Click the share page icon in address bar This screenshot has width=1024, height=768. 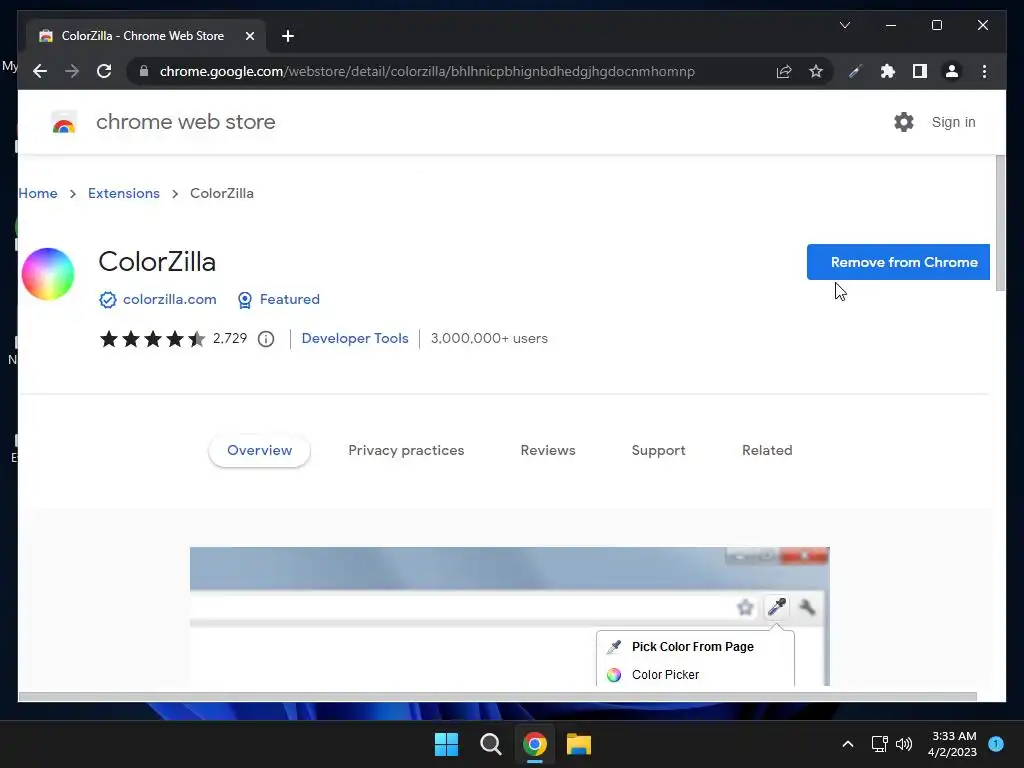(784, 71)
